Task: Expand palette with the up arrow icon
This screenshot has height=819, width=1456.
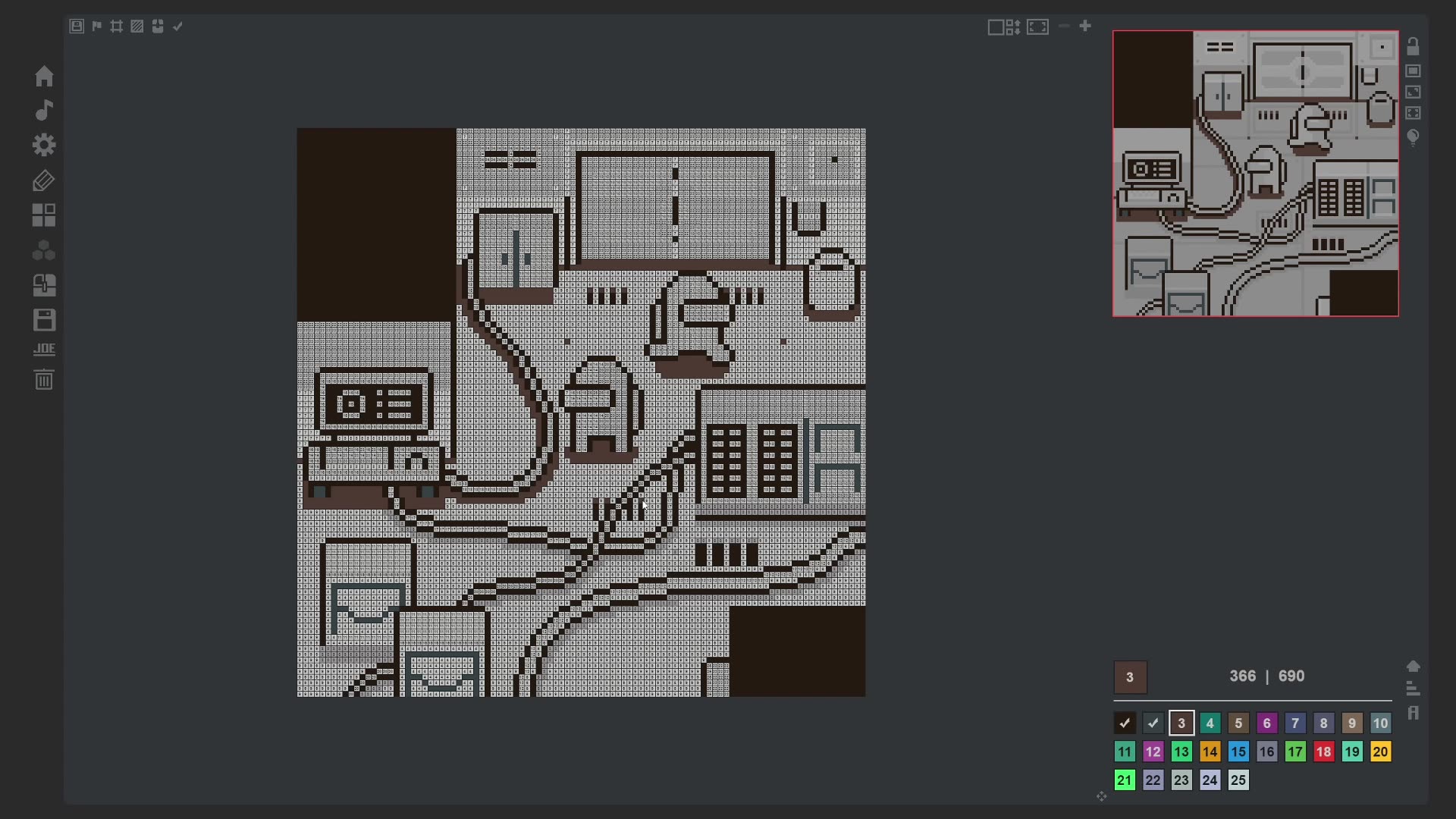Action: [x=1413, y=666]
